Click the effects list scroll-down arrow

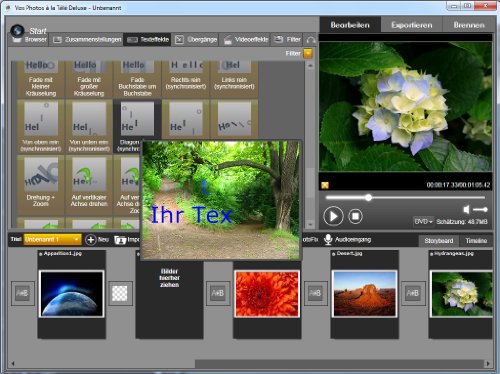point(310,225)
